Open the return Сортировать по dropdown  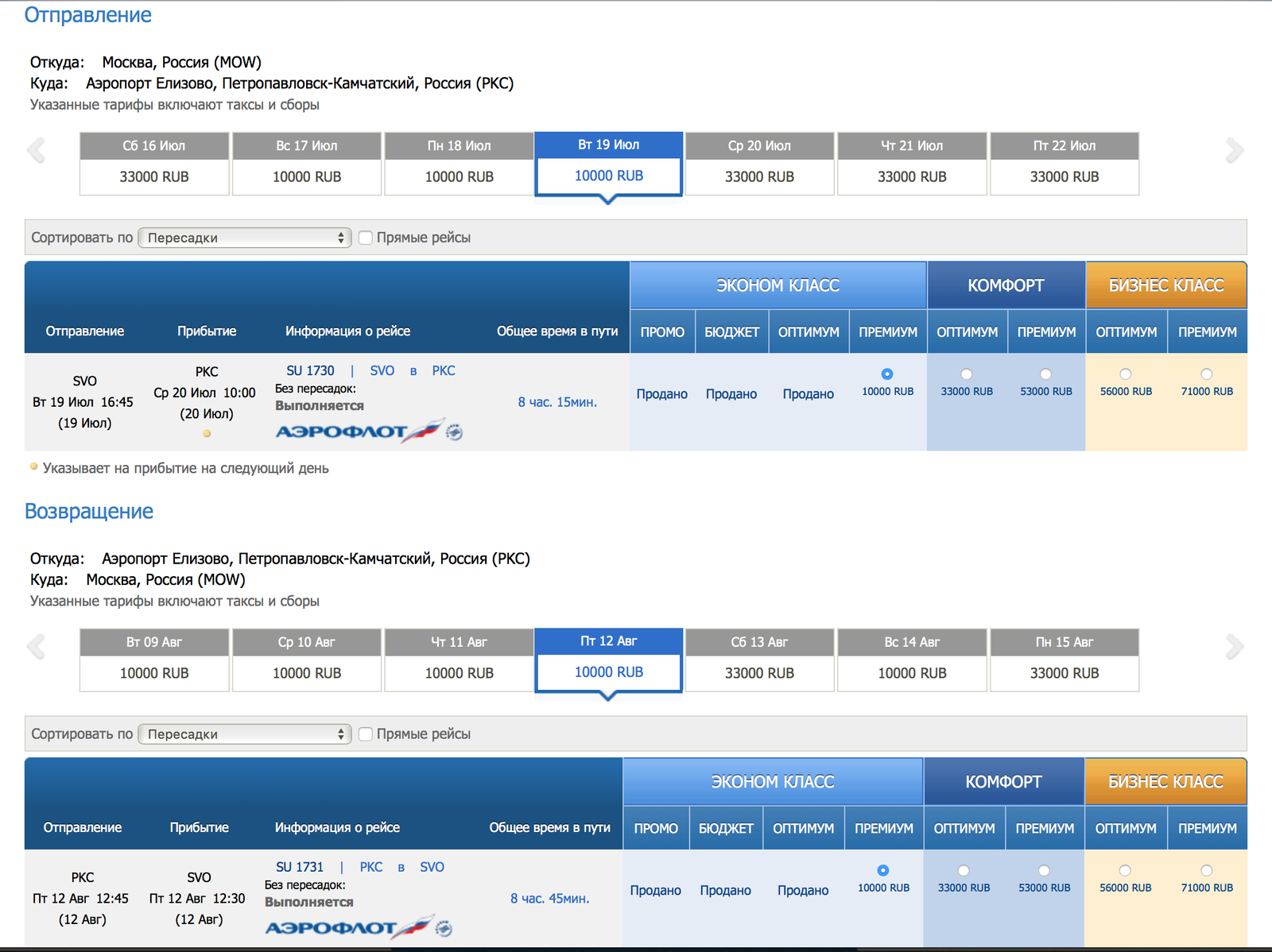[245, 734]
